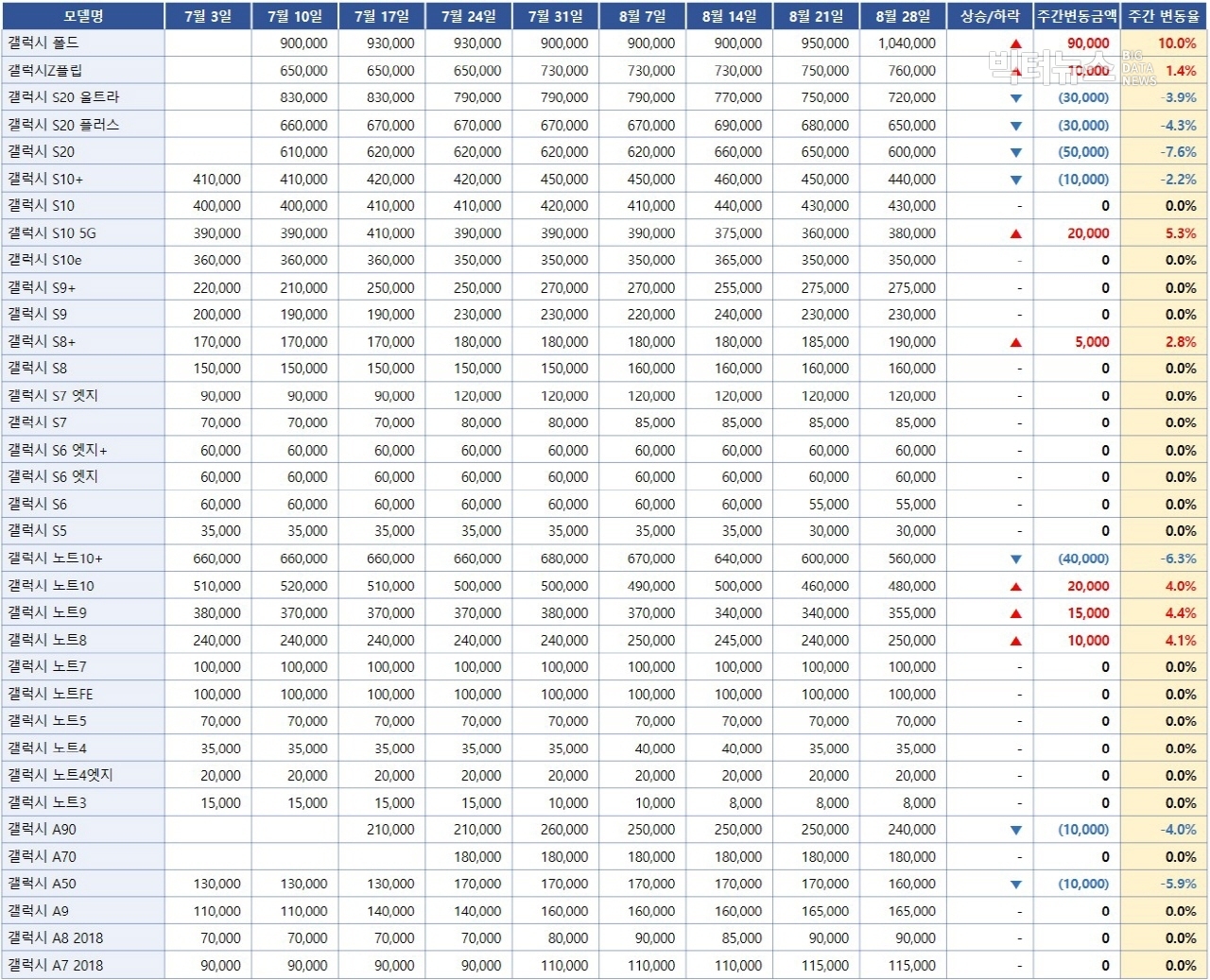Click the 1,040,000 price for 갤럭시 폴드

coord(907,43)
